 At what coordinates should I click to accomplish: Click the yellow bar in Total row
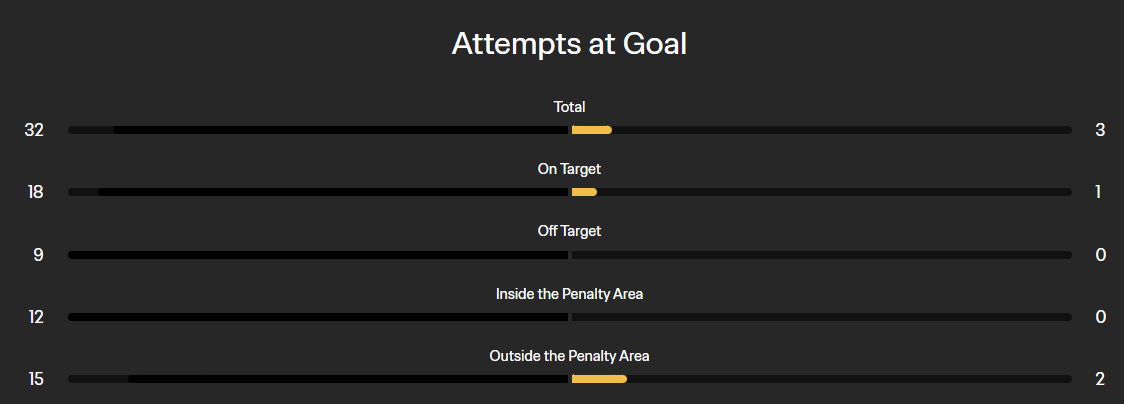[591, 130]
